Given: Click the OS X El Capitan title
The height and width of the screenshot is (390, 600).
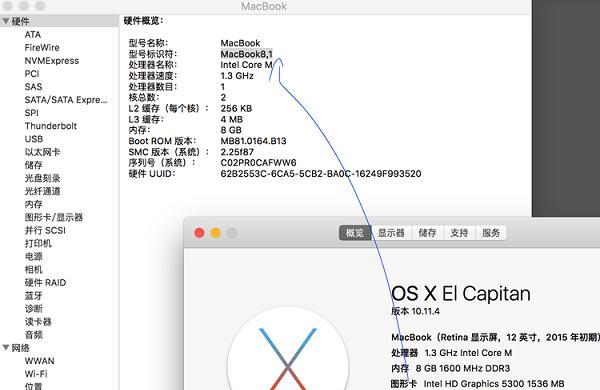Looking at the screenshot, I should click(x=461, y=294).
